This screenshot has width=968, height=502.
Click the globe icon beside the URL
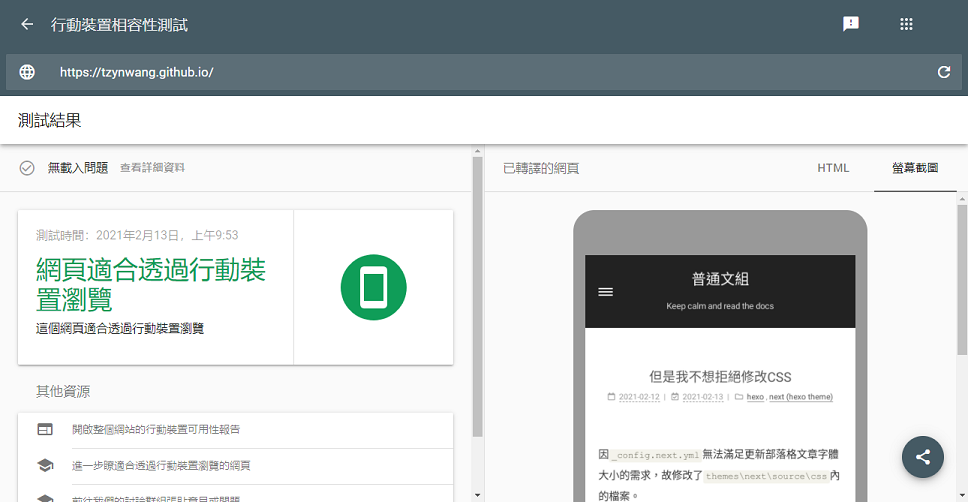27,72
